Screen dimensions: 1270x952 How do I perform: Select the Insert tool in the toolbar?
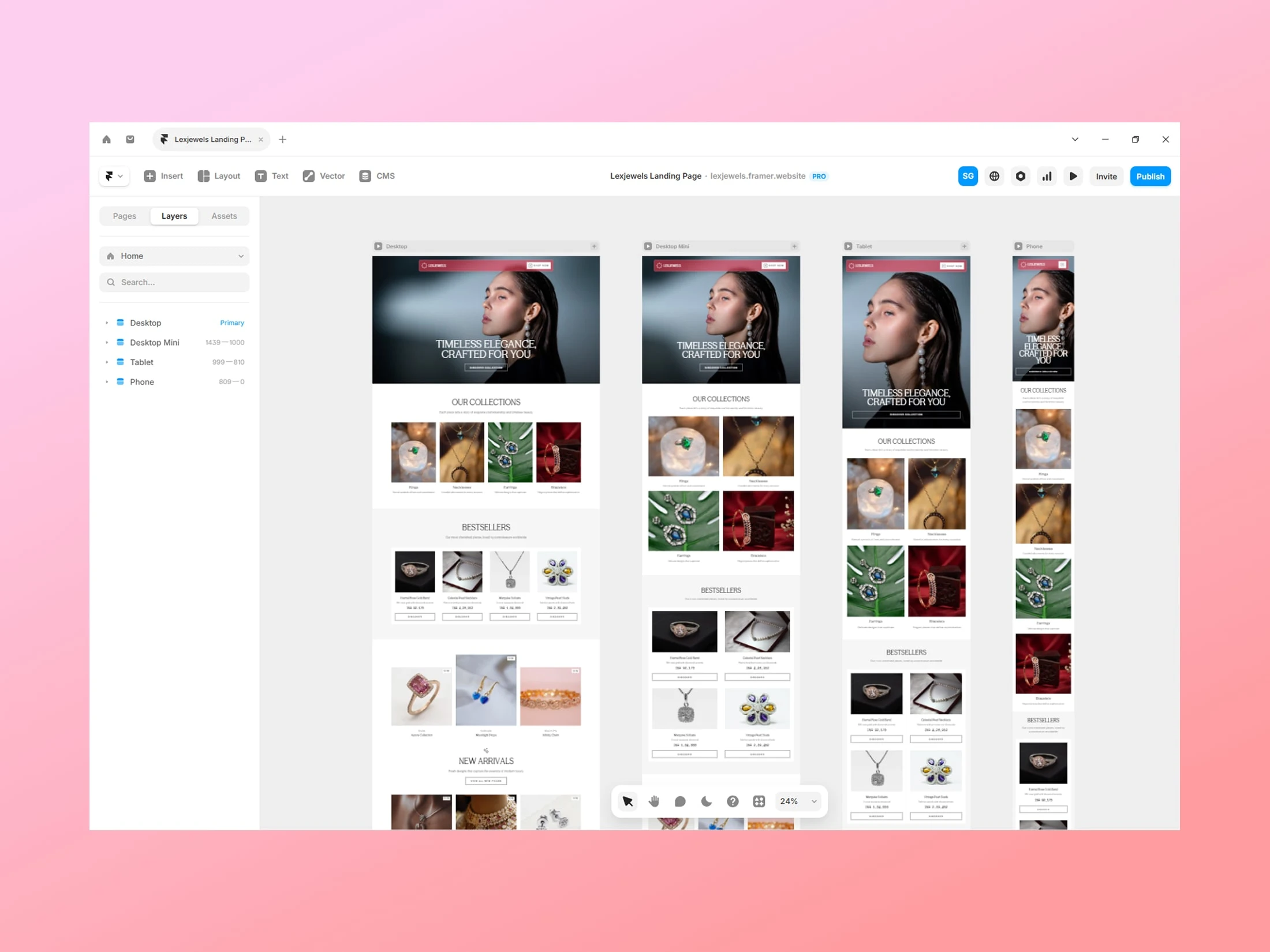[163, 176]
